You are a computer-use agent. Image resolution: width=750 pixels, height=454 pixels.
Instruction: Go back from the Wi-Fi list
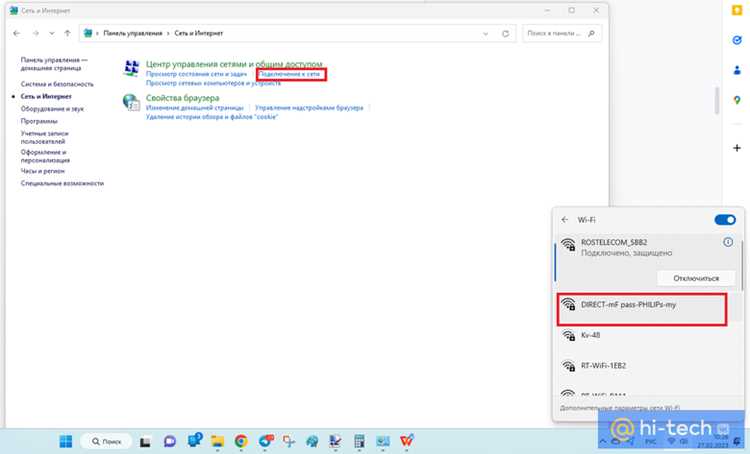tap(565, 220)
